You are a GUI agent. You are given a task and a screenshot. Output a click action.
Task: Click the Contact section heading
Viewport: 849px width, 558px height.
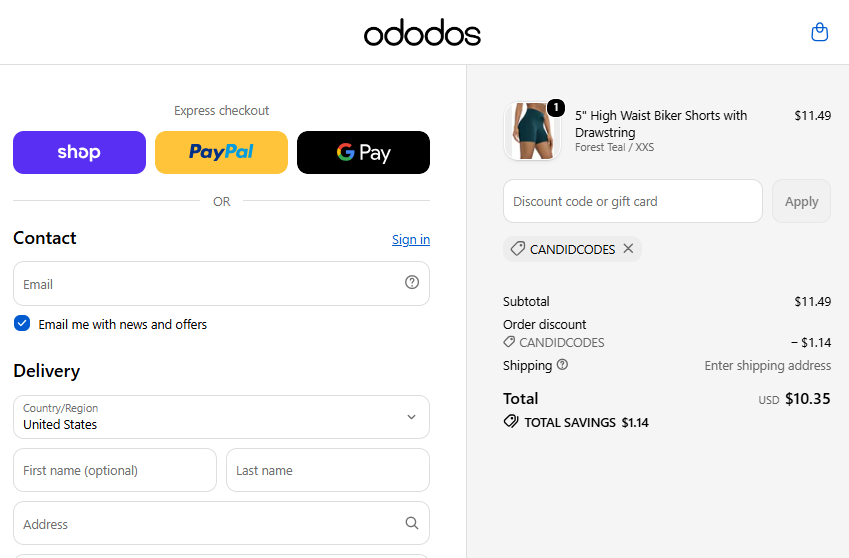tap(45, 238)
